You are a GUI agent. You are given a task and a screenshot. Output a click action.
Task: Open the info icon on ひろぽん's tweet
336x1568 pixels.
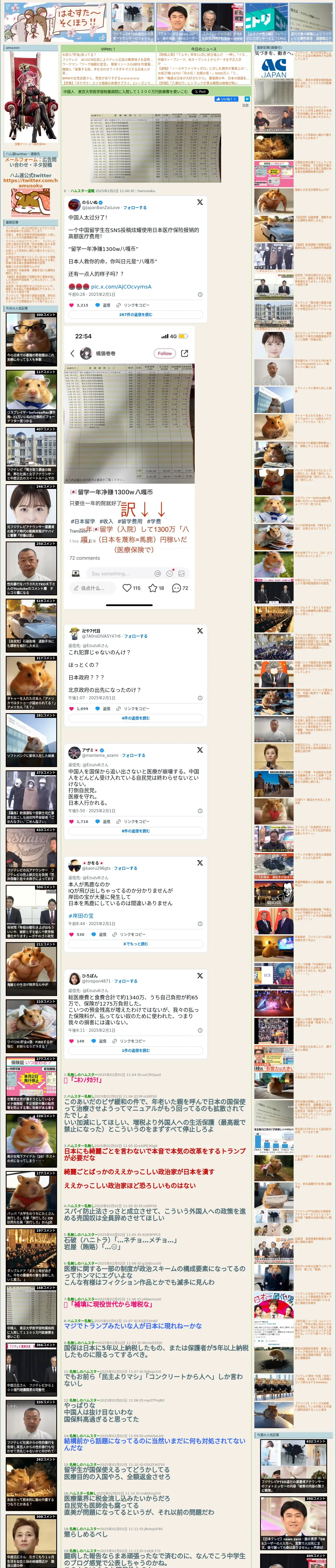[x=200, y=1030]
